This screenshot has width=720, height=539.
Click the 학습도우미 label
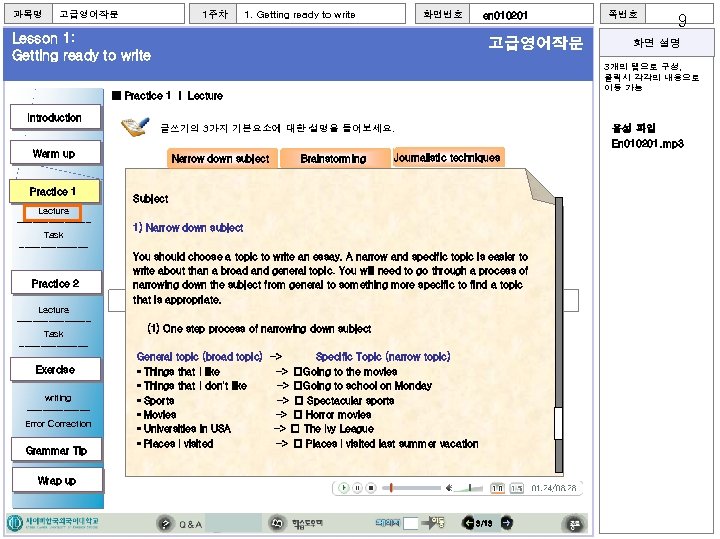(307, 523)
